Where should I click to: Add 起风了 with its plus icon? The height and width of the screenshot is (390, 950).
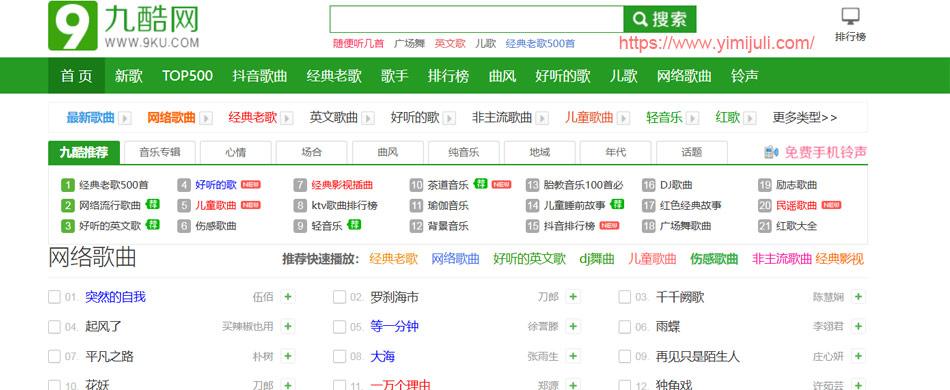(x=288, y=326)
